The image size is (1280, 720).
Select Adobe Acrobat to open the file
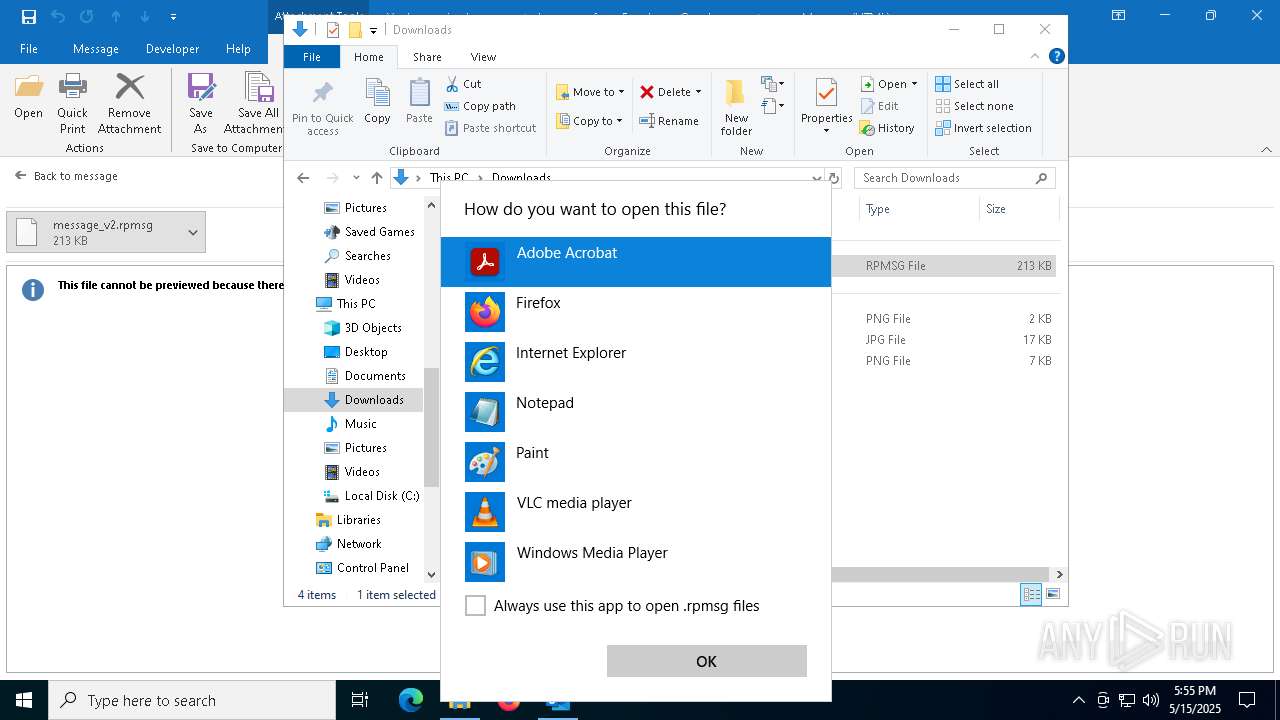(x=635, y=262)
